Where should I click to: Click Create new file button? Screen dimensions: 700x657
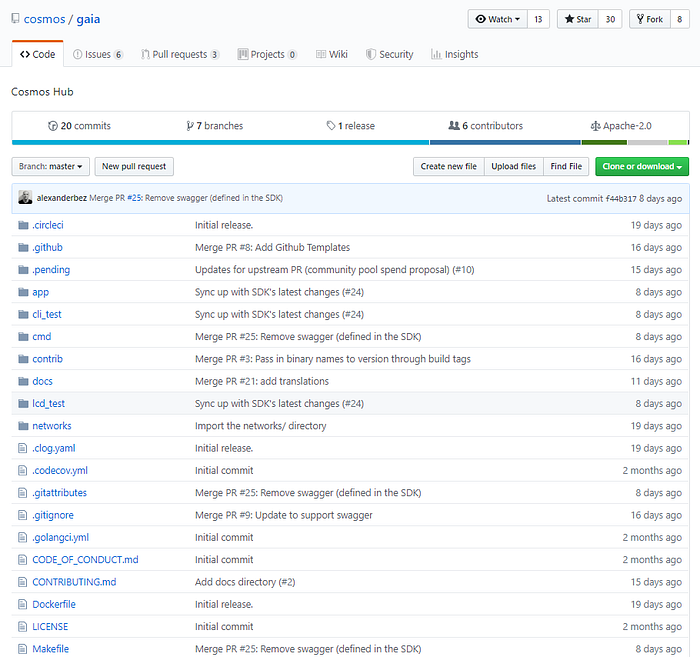[449, 166]
